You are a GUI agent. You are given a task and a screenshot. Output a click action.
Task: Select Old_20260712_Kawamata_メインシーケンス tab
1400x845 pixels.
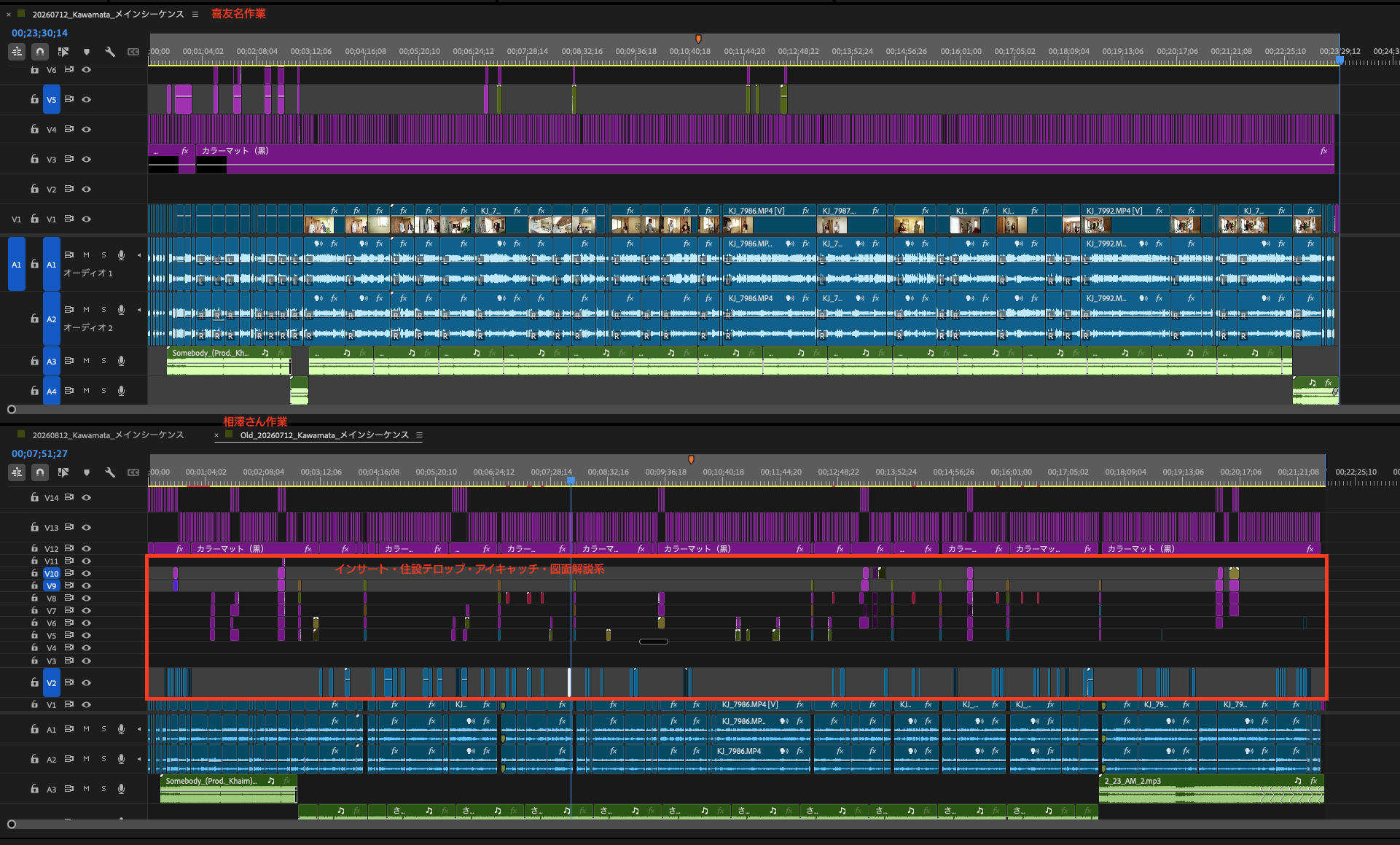tap(324, 435)
